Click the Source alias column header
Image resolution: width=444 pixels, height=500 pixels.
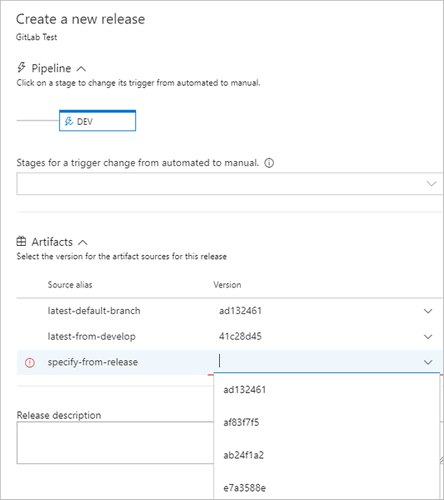click(70, 285)
